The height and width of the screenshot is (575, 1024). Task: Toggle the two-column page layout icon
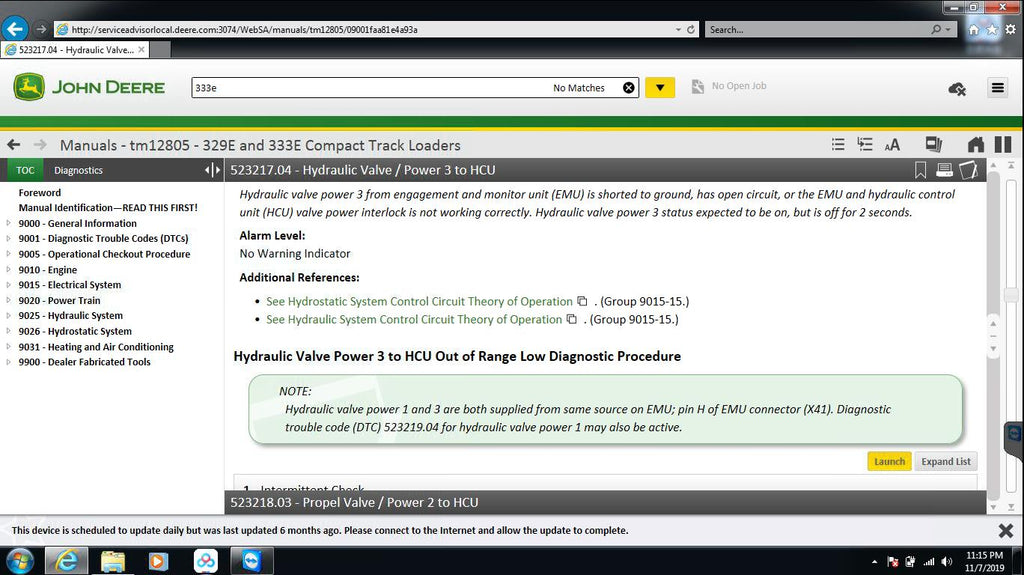[1002, 145]
